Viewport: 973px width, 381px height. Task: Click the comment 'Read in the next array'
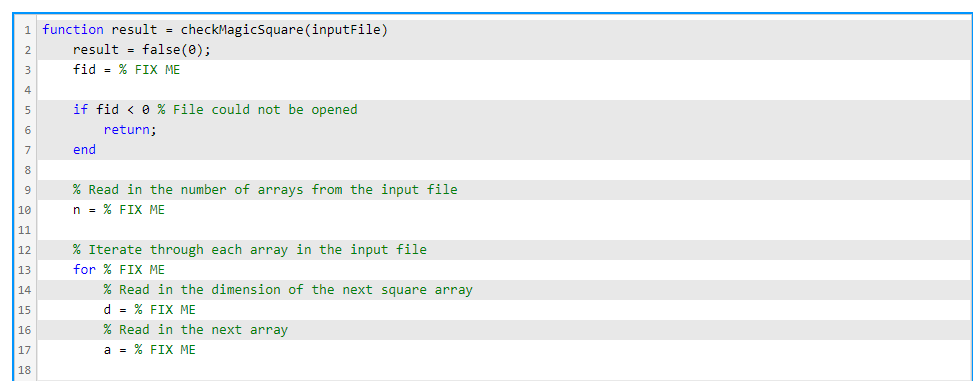(195, 329)
